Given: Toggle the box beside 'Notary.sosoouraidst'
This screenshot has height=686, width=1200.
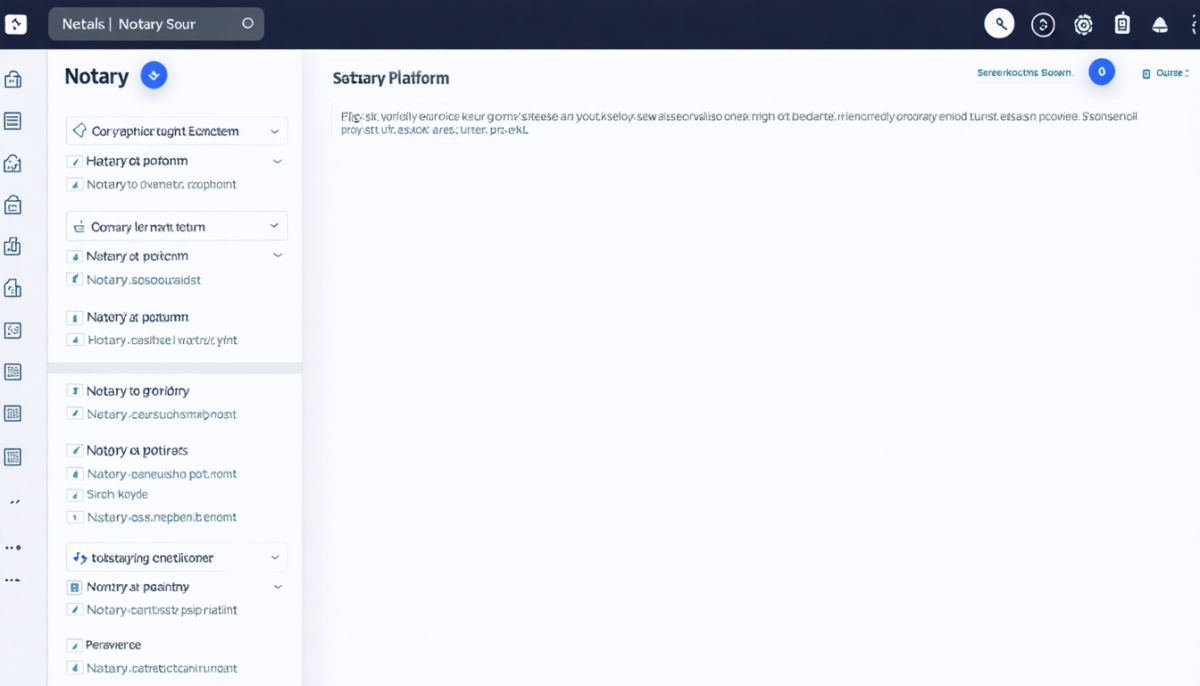Looking at the screenshot, I should click(74, 280).
